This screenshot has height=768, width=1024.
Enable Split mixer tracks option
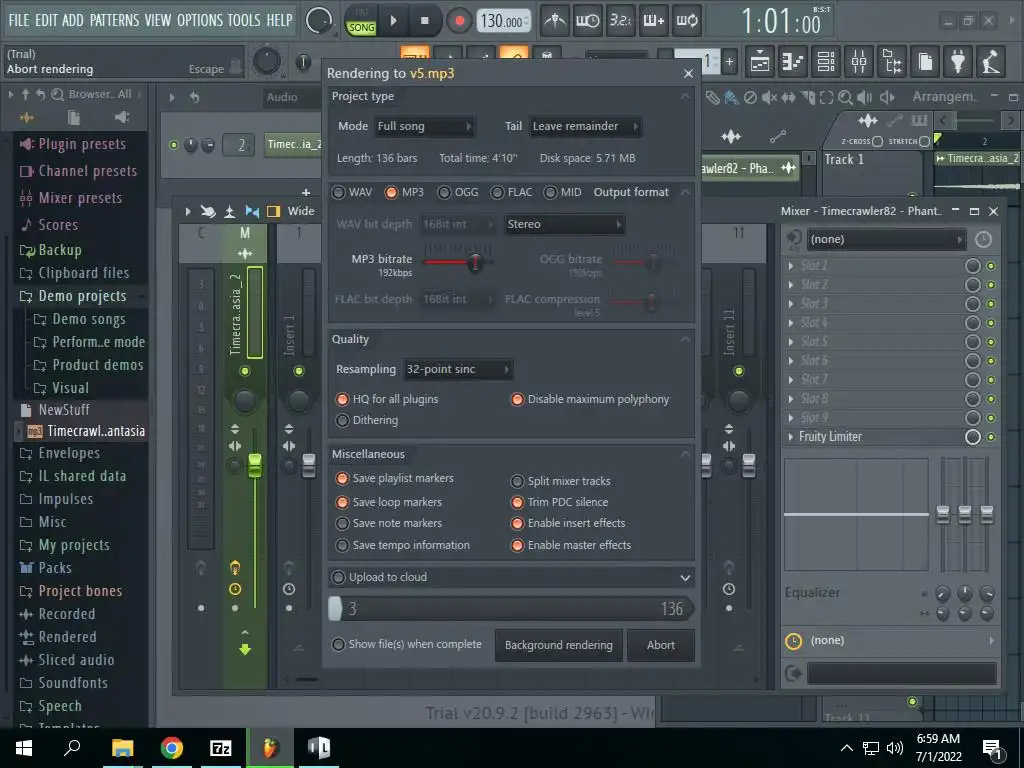pos(560,481)
